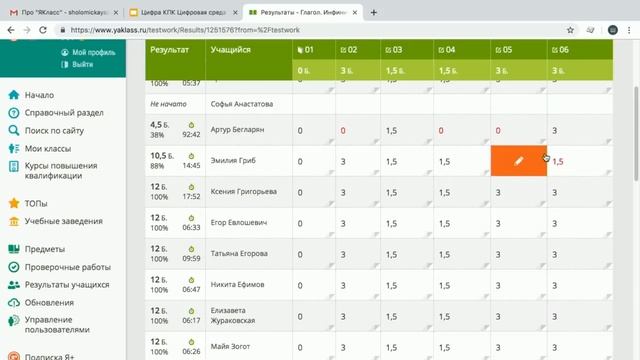Select student Егор Евлошевич
This screenshot has width=640, height=360.
point(239,222)
